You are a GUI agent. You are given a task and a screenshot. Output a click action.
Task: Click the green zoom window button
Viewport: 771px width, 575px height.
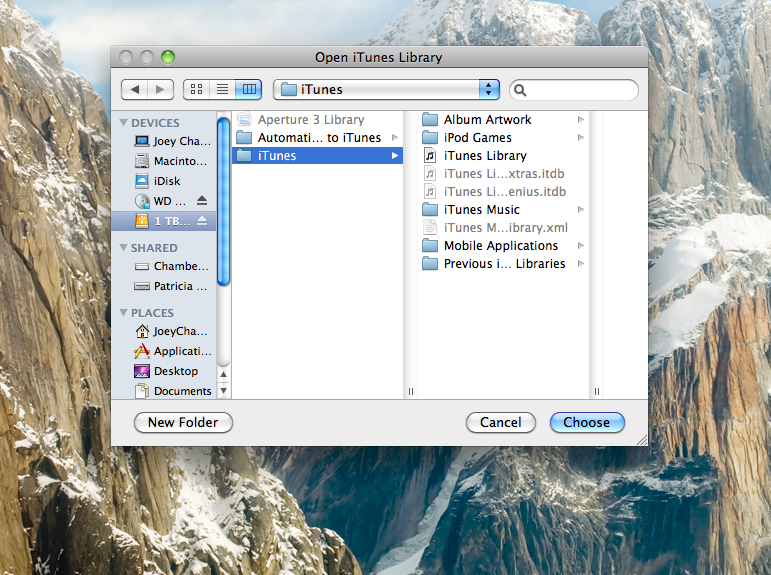[168, 57]
